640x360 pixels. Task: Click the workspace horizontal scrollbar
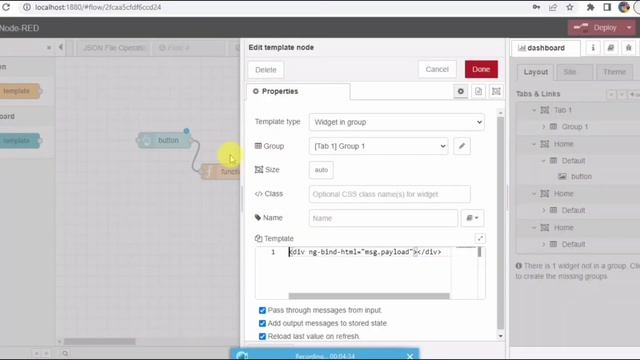click(x=100, y=341)
